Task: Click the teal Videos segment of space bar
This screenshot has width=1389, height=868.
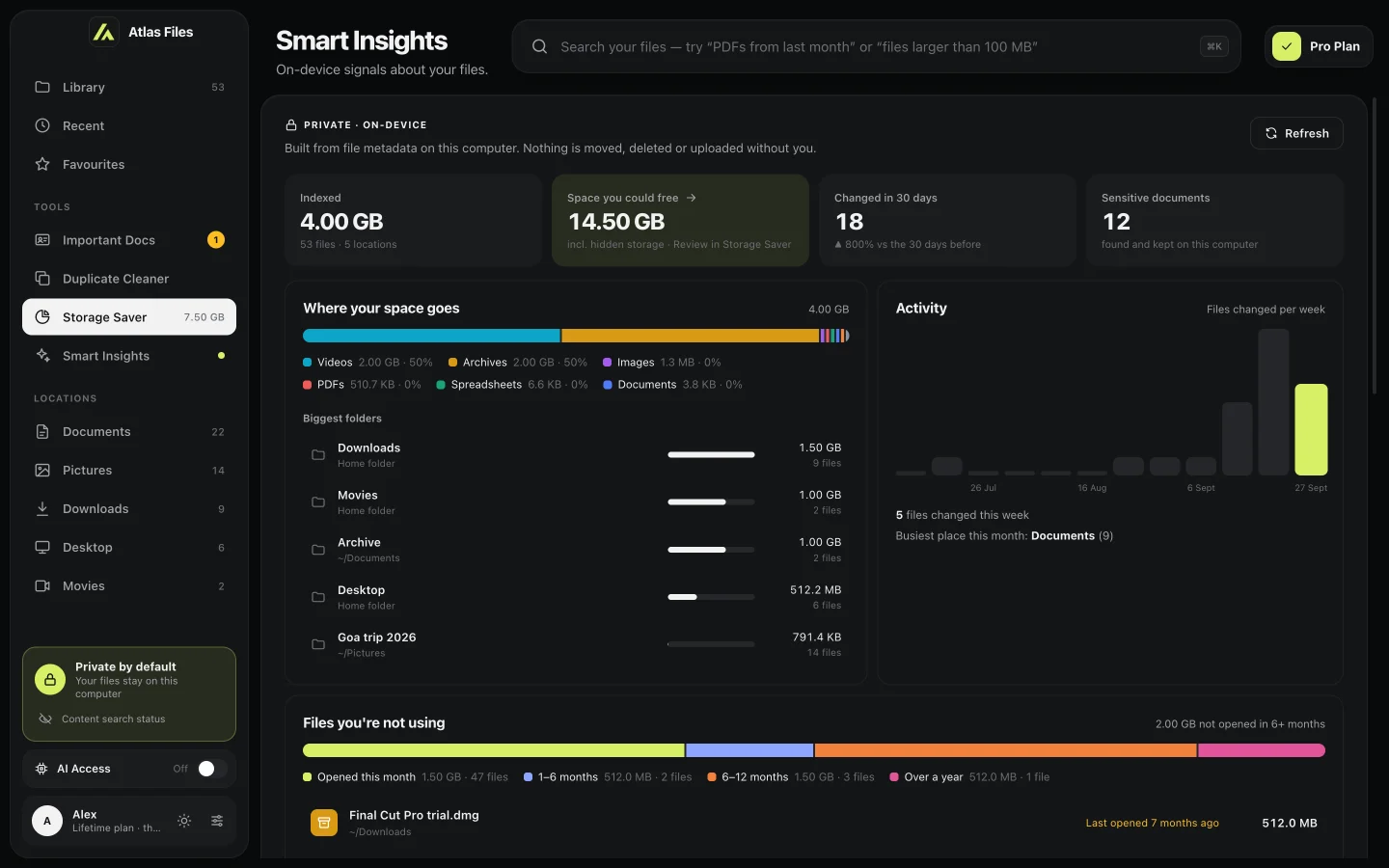Action: pyautogui.click(x=431, y=336)
